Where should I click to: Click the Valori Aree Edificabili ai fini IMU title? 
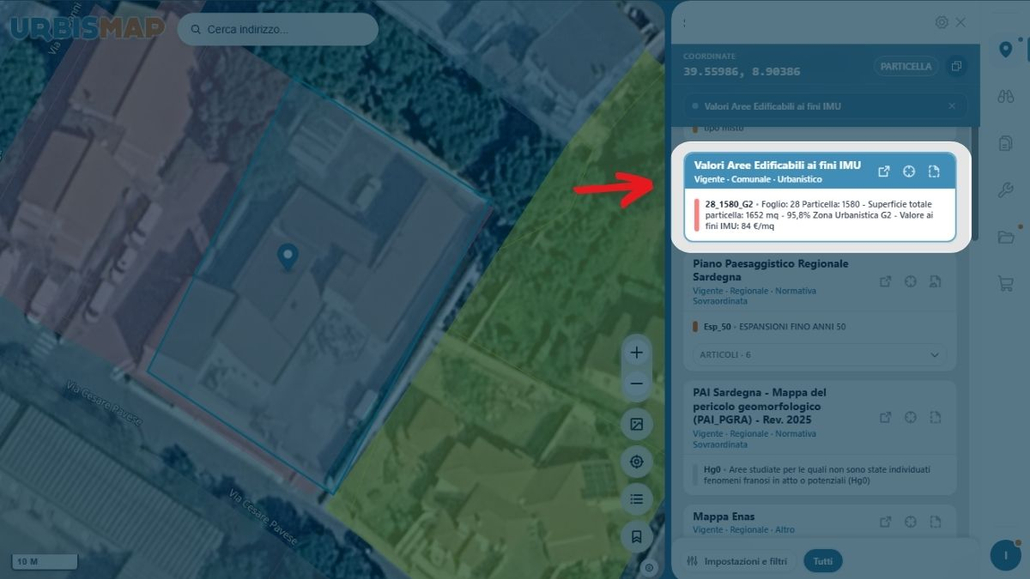coord(777,166)
